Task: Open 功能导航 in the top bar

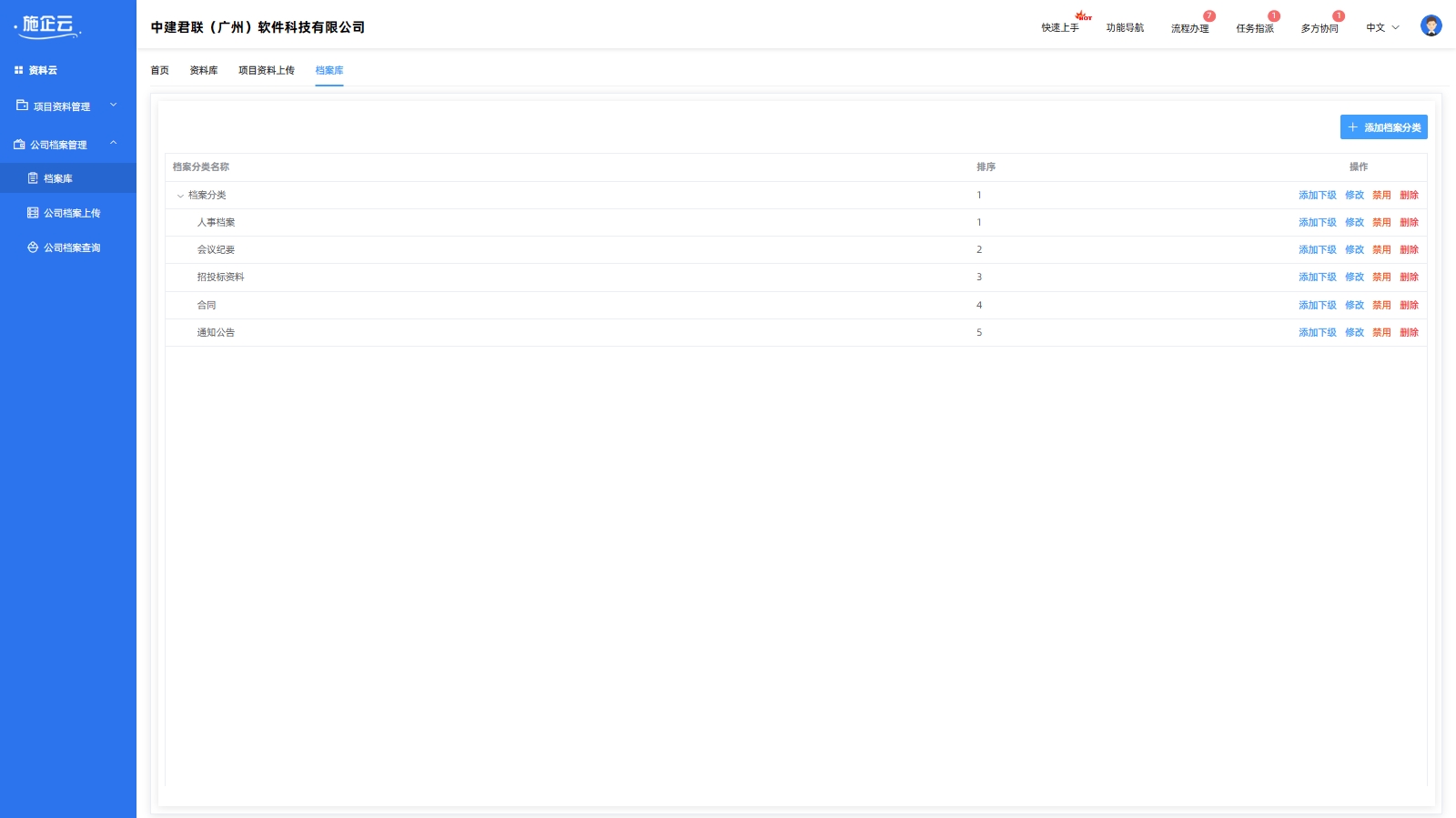Action: pyautogui.click(x=1125, y=28)
